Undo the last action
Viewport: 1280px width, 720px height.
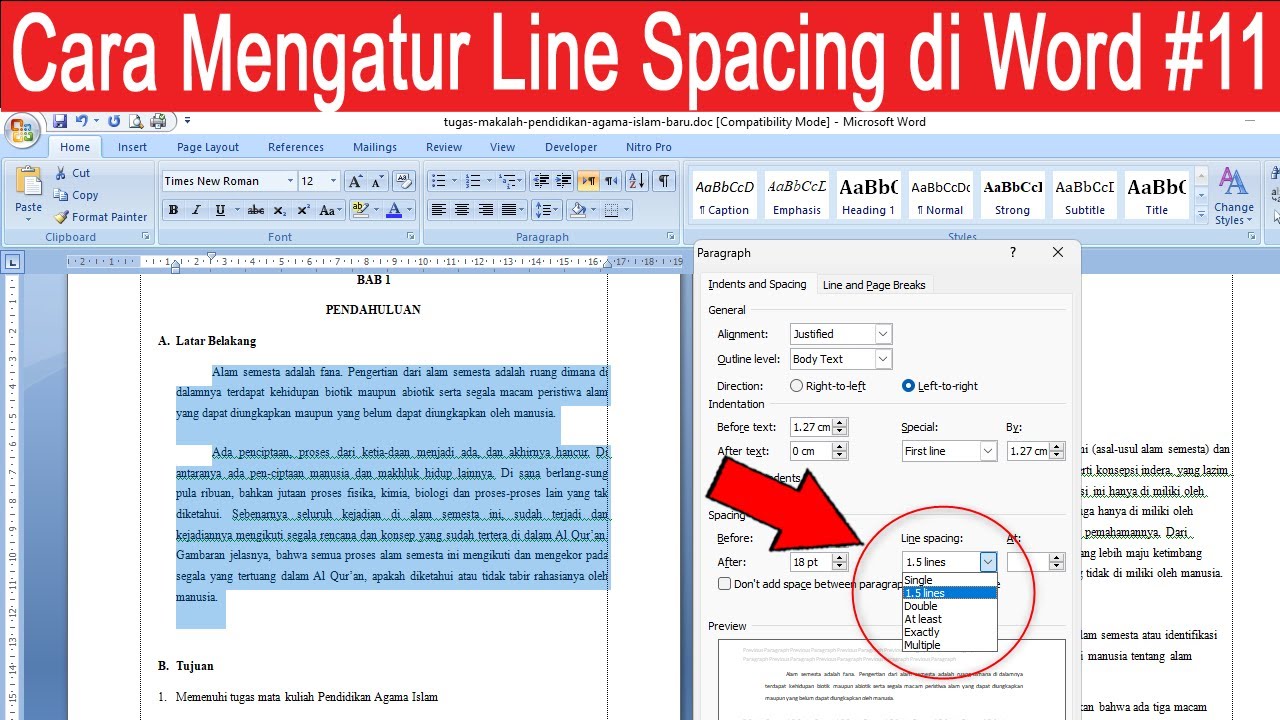point(82,121)
